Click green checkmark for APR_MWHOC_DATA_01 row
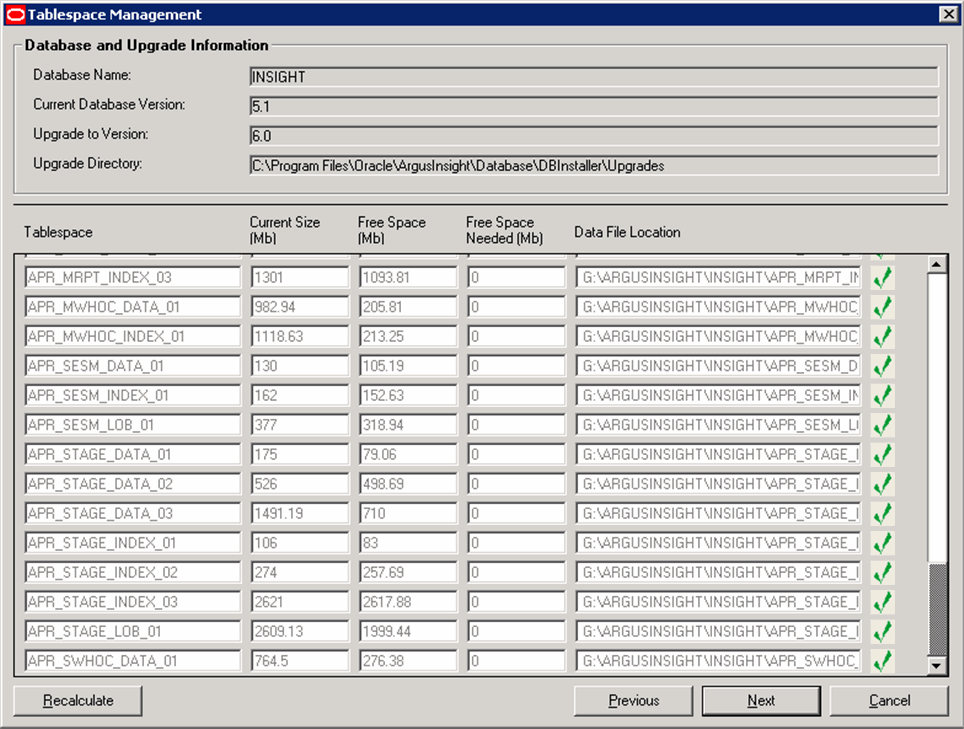Viewport: 964px width, 729px height. click(882, 307)
